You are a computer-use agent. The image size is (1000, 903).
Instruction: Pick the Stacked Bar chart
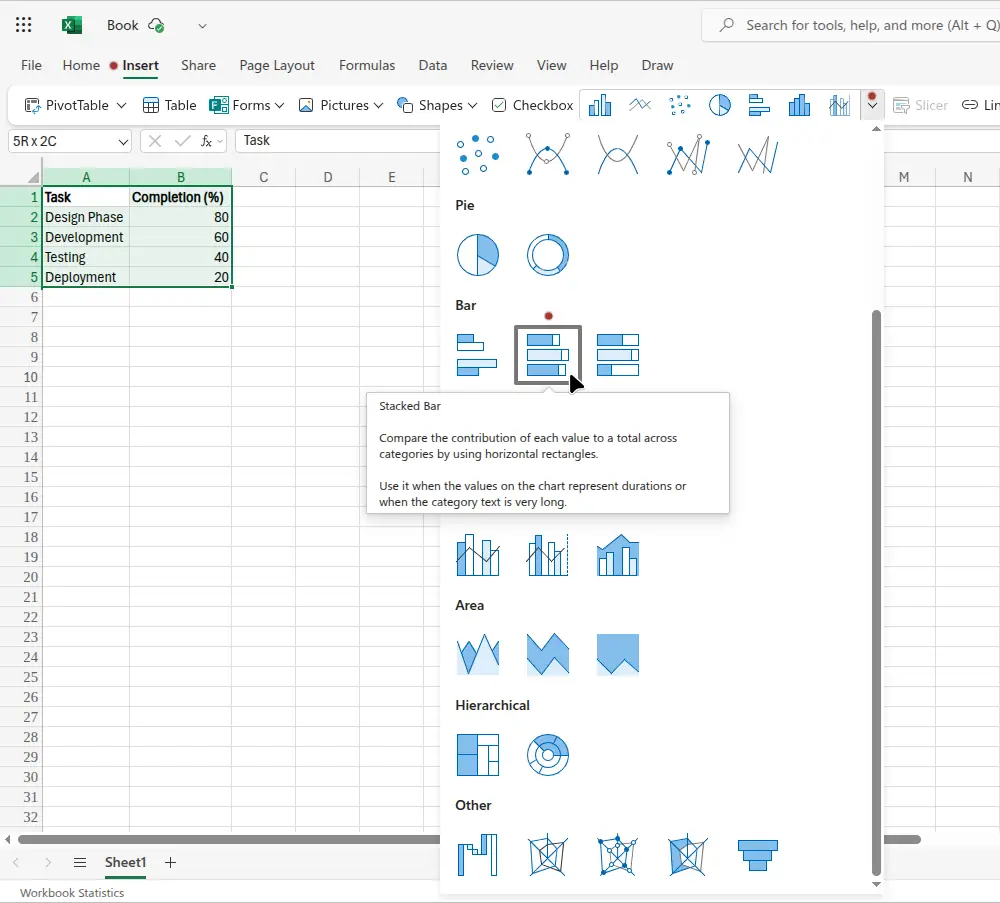548,354
